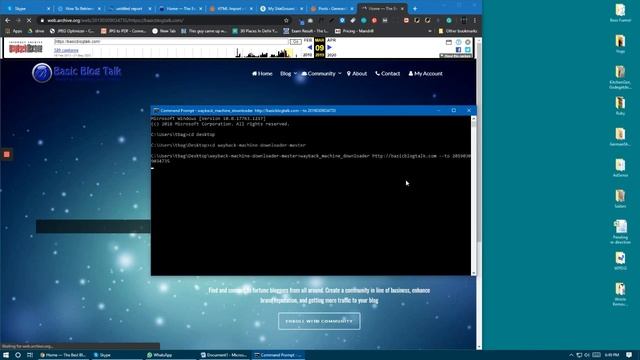Stop loading the current page
Image resolution: width=640 pixels, height=360 pixels.
click(x=29, y=20)
